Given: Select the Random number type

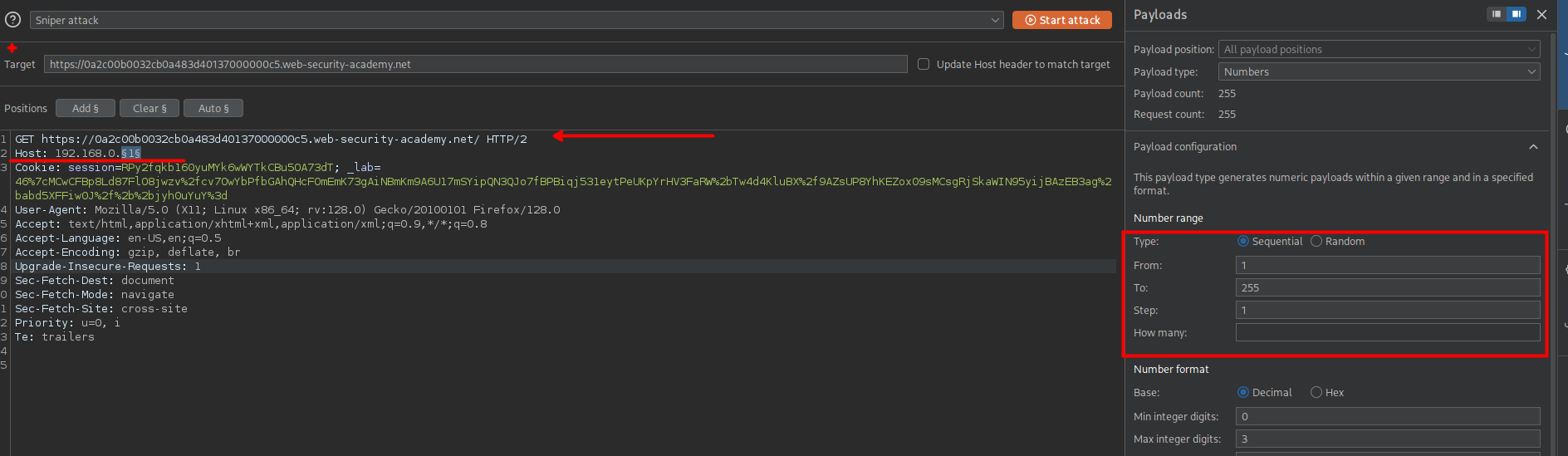Looking at the screenshot, I should tap(1316, 241).
